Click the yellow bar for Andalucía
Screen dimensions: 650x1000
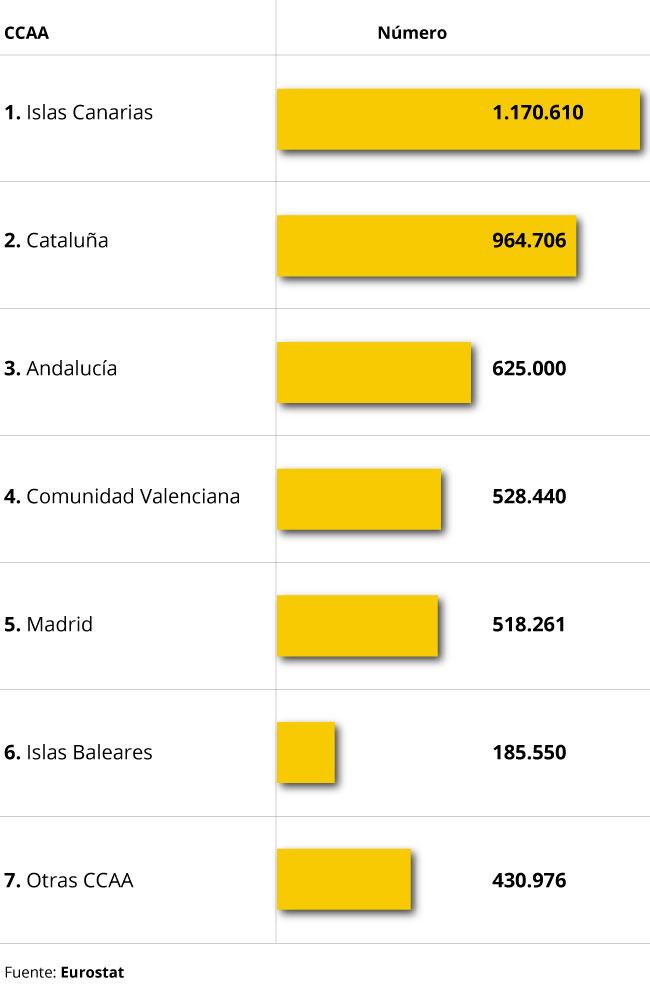click(x=373, y=372)
